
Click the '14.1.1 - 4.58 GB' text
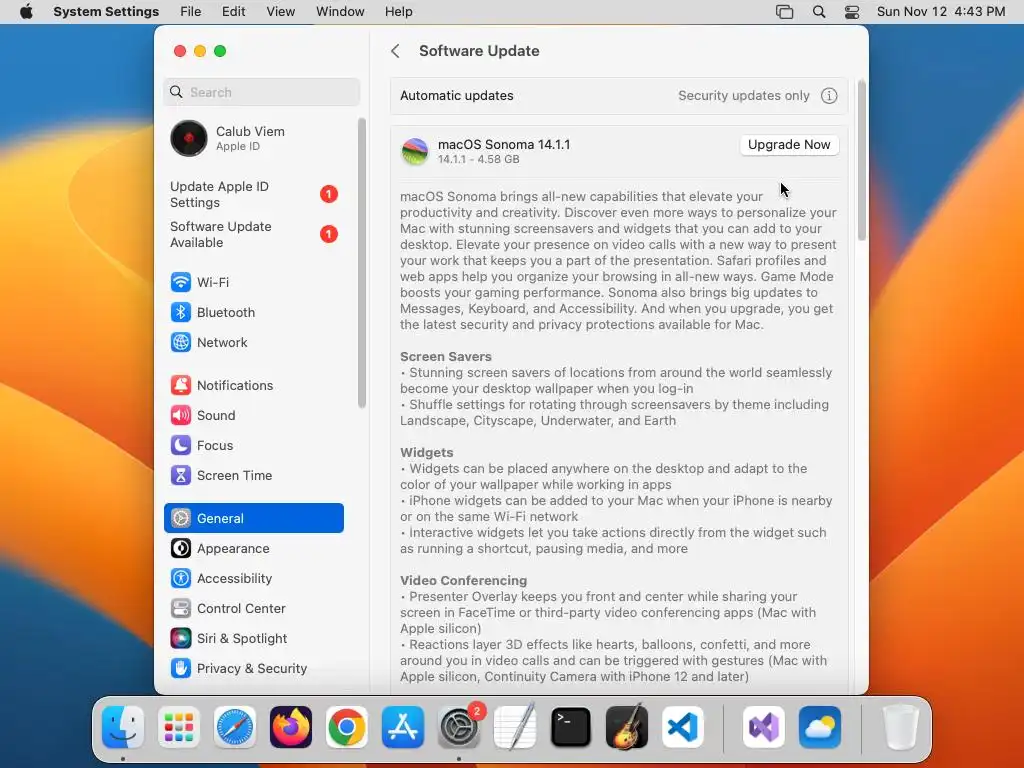coord(479,159)
